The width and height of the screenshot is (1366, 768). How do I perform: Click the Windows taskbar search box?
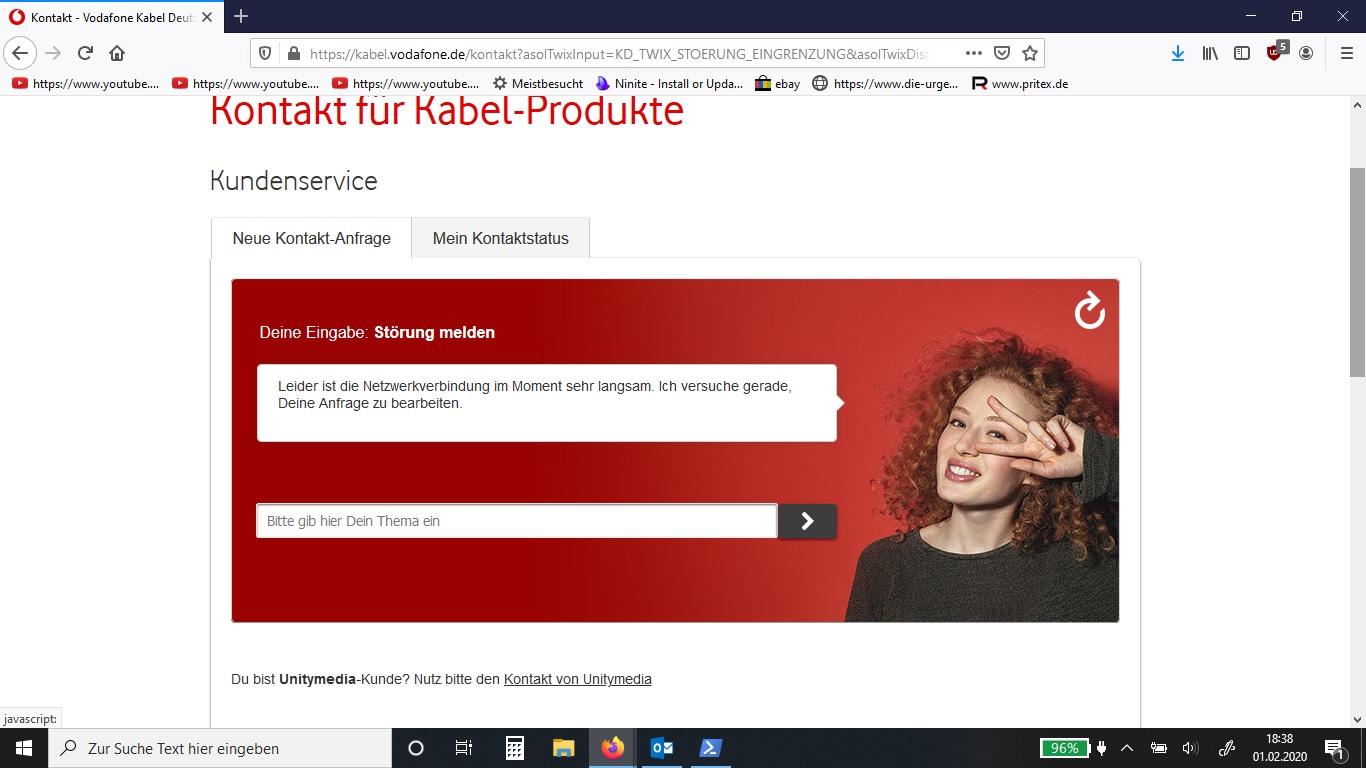pos(220,748)
